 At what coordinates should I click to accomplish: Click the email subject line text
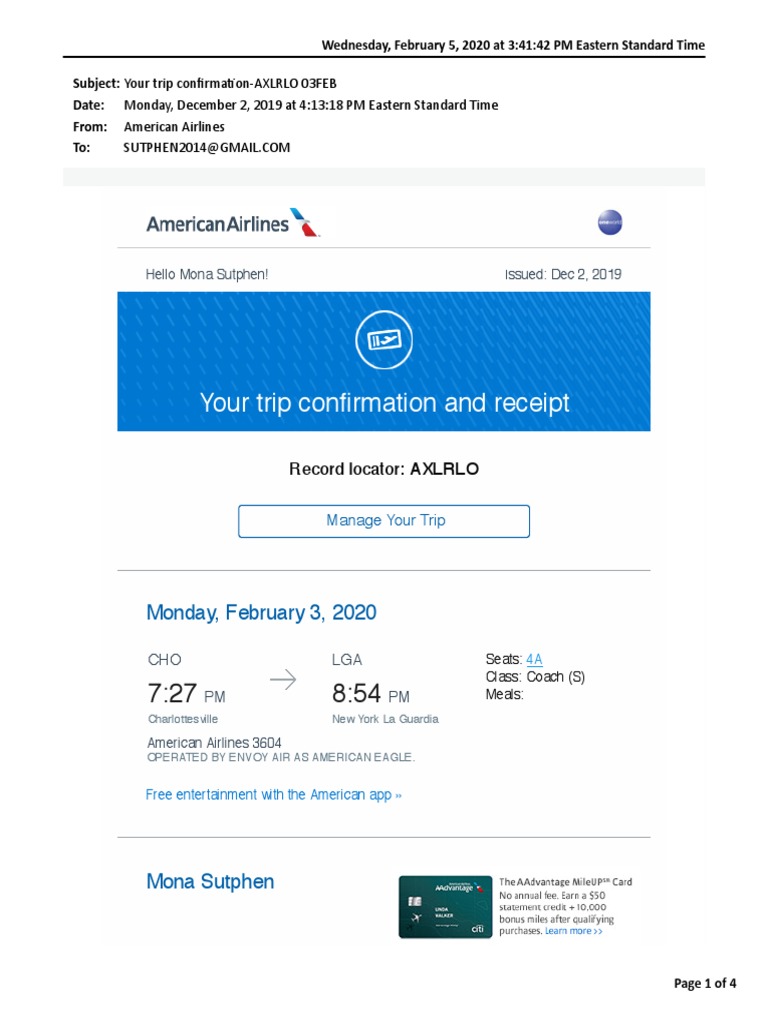[x=237, y=83]
